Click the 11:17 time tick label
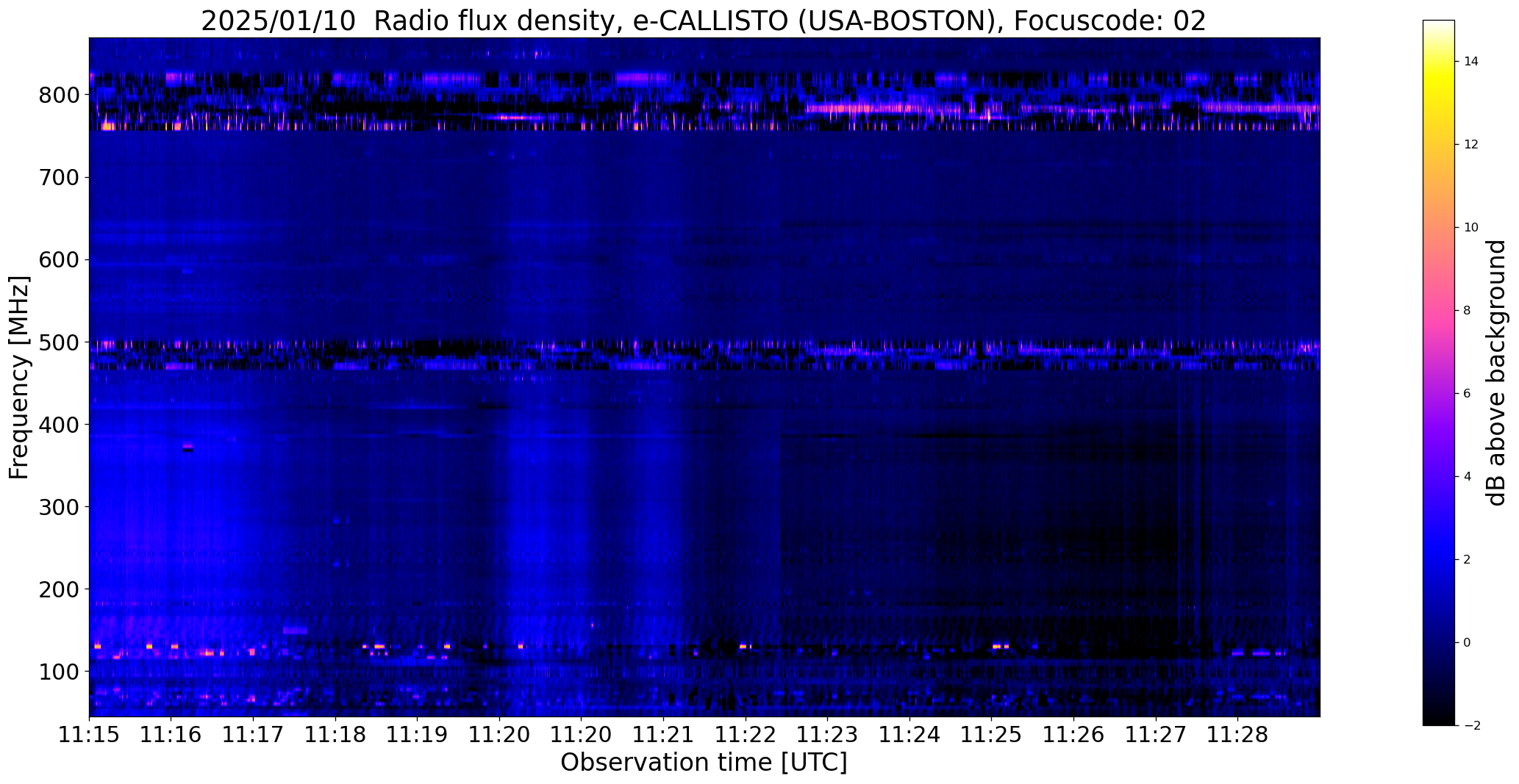The image size is (1519, 784). pos(253,736)
